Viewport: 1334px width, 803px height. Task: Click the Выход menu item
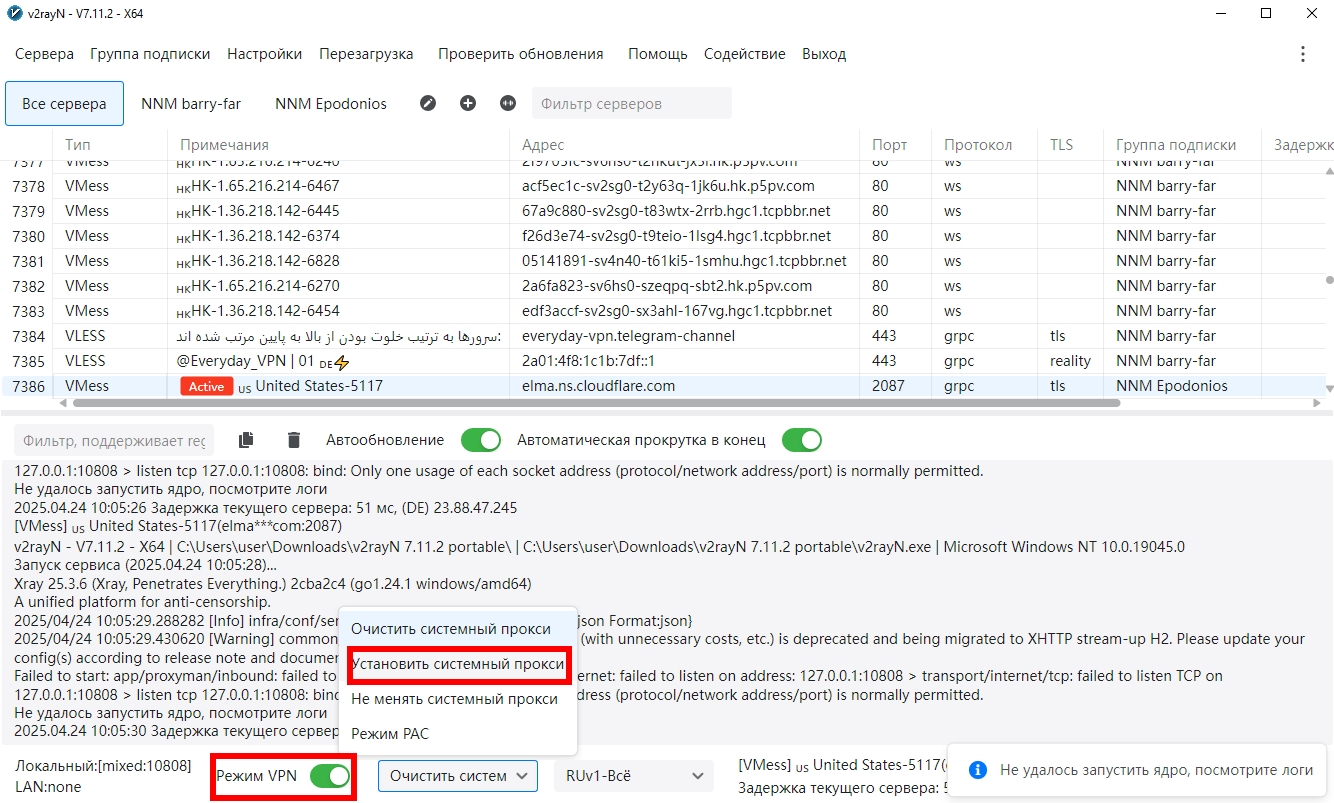pos(824,54)
